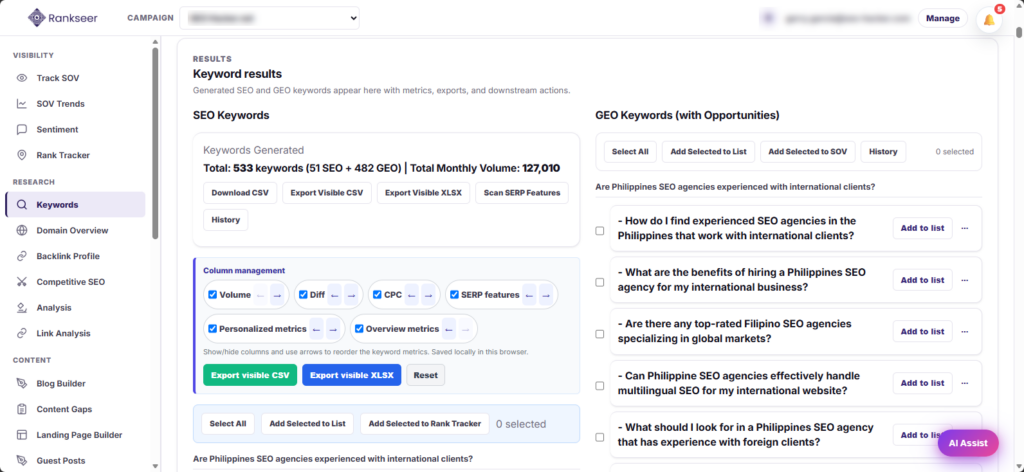Click the link icon beside Backlink Profile
The height and width of the screenshot is (472, 1024).
point(22,256)
